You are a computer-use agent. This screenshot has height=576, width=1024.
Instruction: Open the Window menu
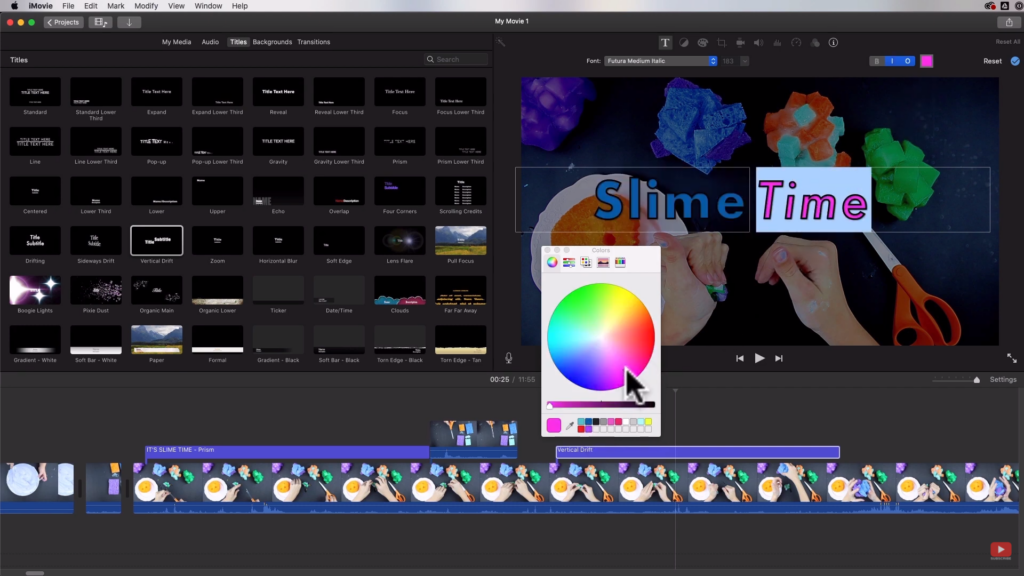point(208,6)
